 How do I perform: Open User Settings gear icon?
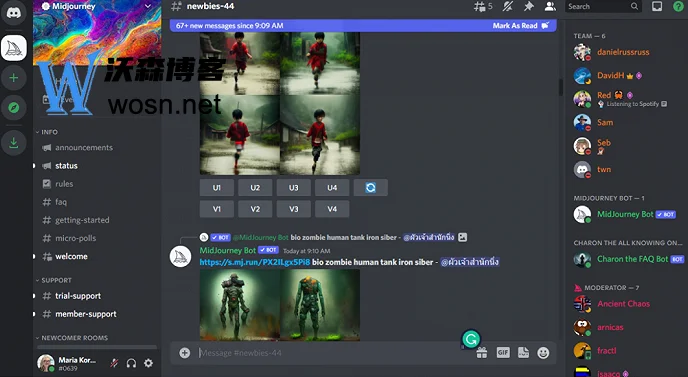coord(148,363)
